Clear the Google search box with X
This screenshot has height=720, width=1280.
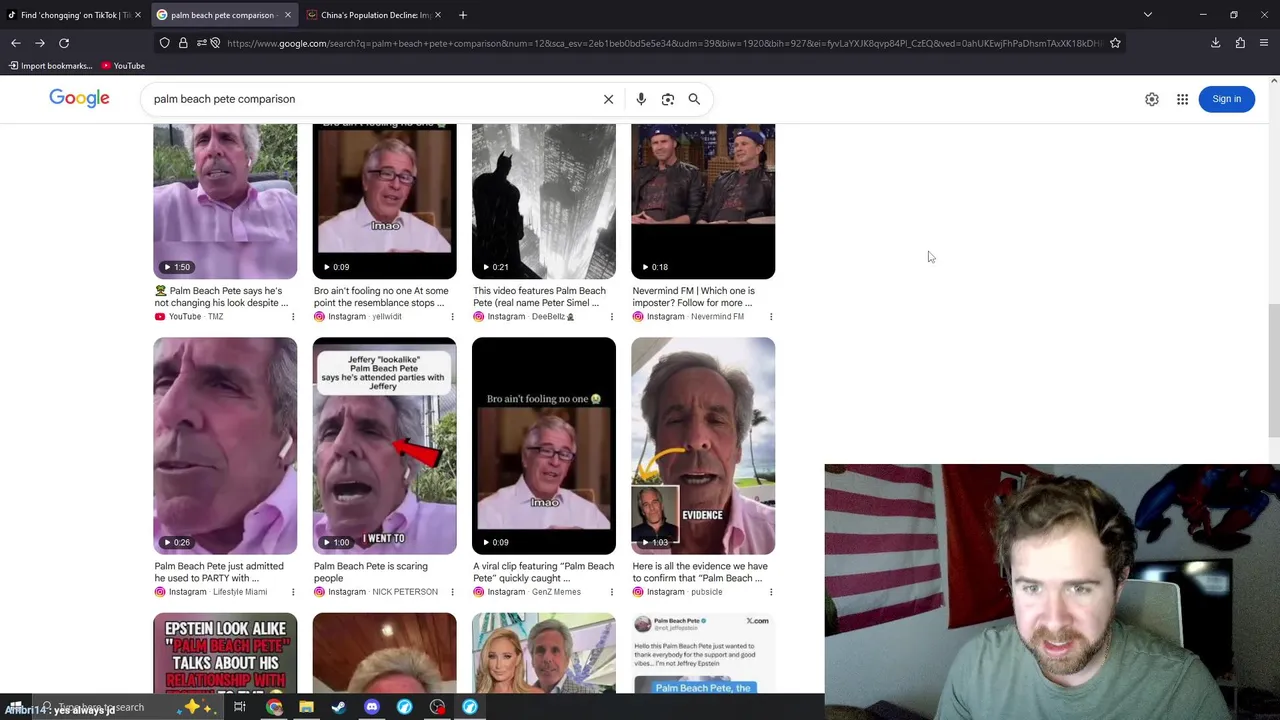[608, 99]
